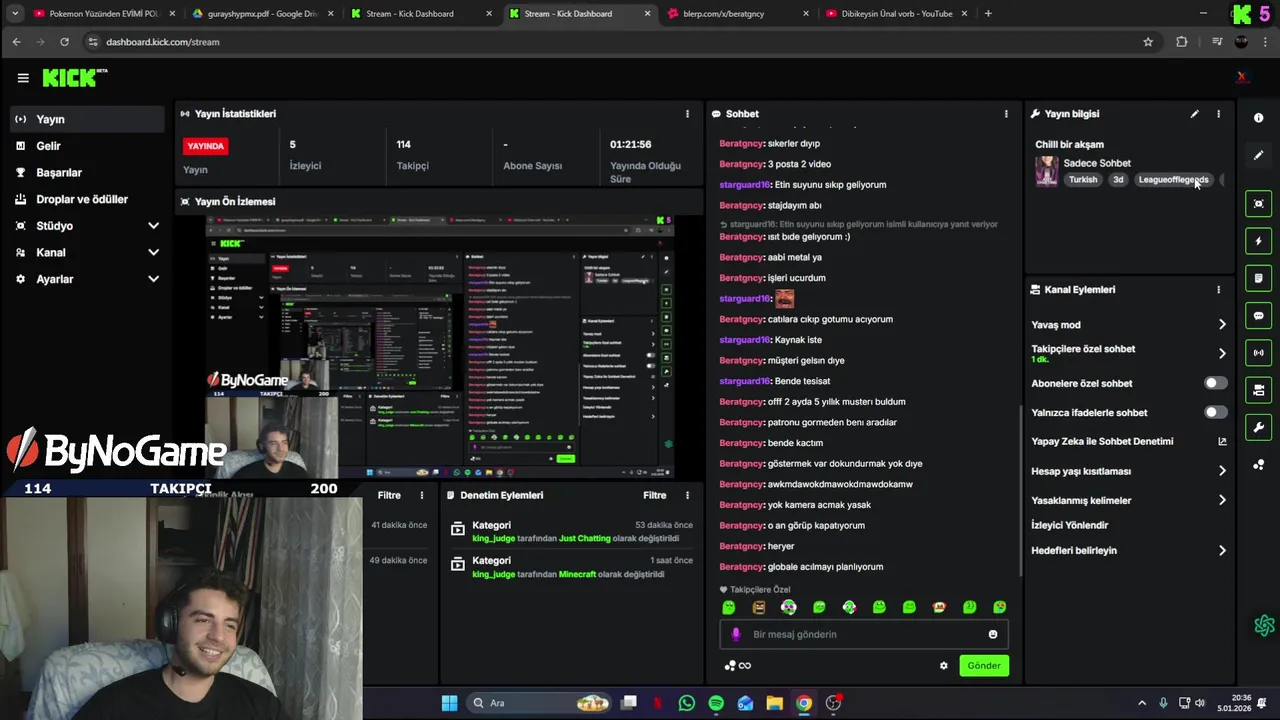The image size is (1280, 720).
Task: Open external link for Yapay Zeka Sohbet Denetimi
Action: click(1222, 441)
